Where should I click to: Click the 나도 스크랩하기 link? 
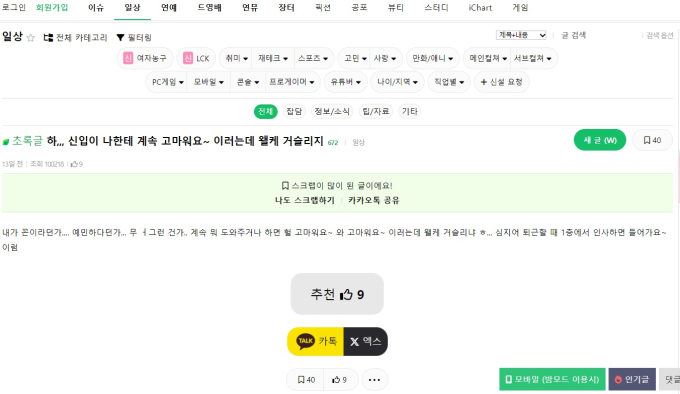pos(304,200)
